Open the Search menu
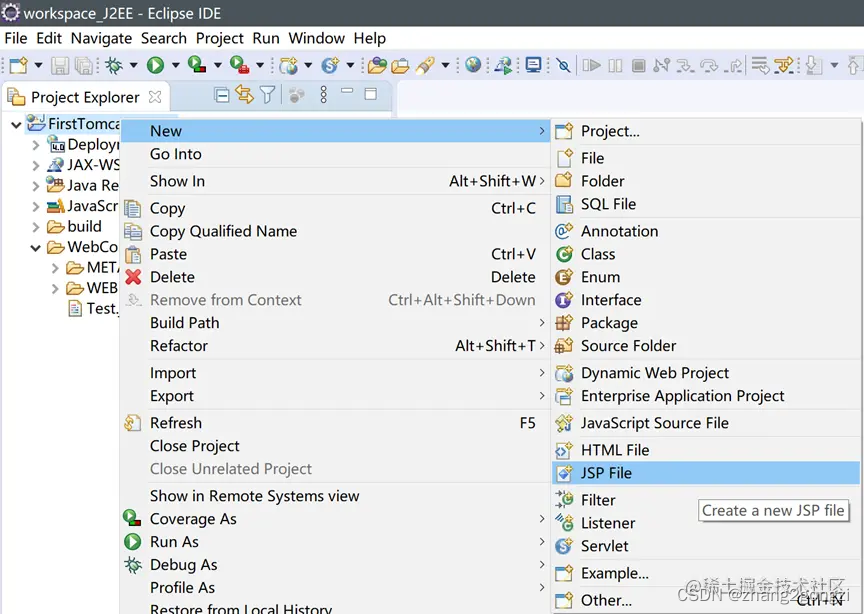 pos(164,38)
